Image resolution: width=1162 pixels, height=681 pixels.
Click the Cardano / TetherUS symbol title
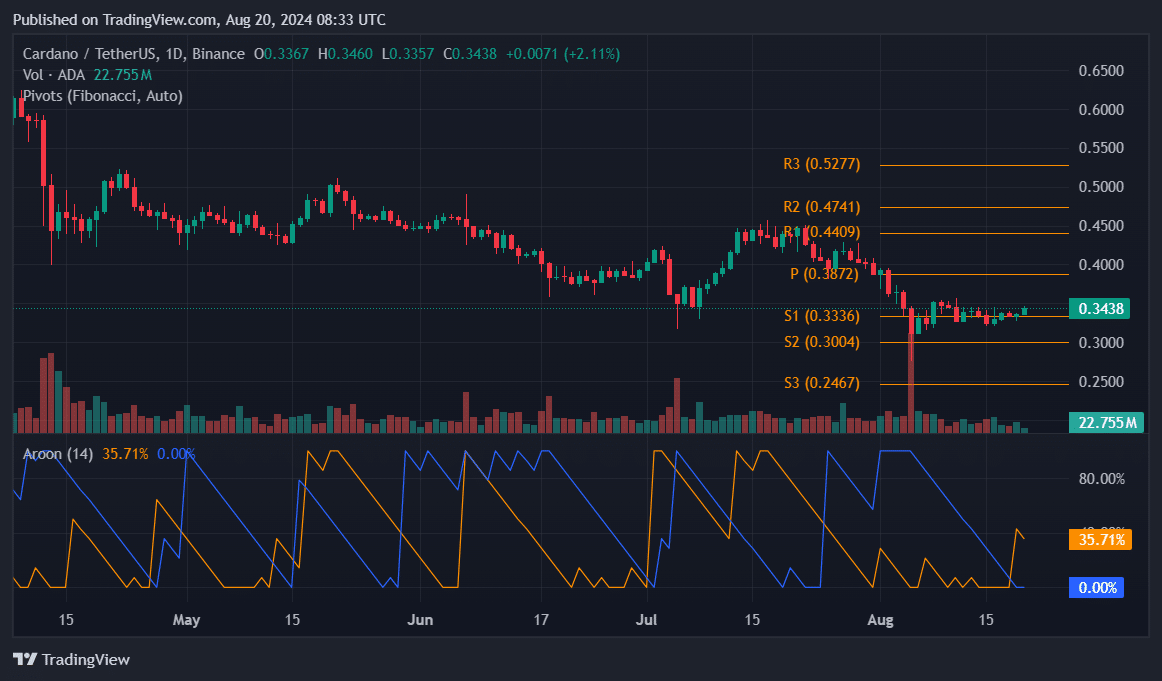click(x=133, y=53)
